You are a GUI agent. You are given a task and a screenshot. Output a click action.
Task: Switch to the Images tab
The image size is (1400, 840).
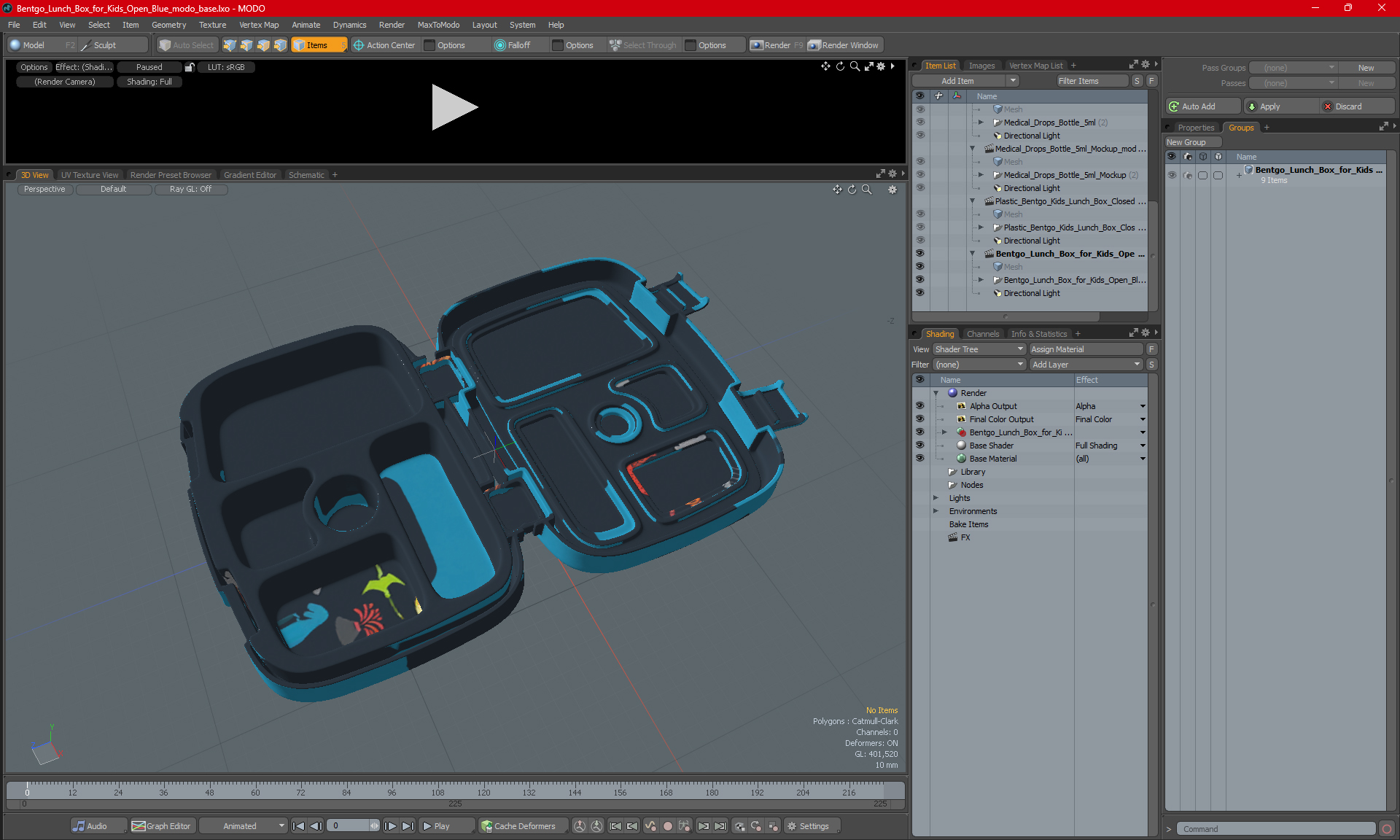tap(981, 66)
